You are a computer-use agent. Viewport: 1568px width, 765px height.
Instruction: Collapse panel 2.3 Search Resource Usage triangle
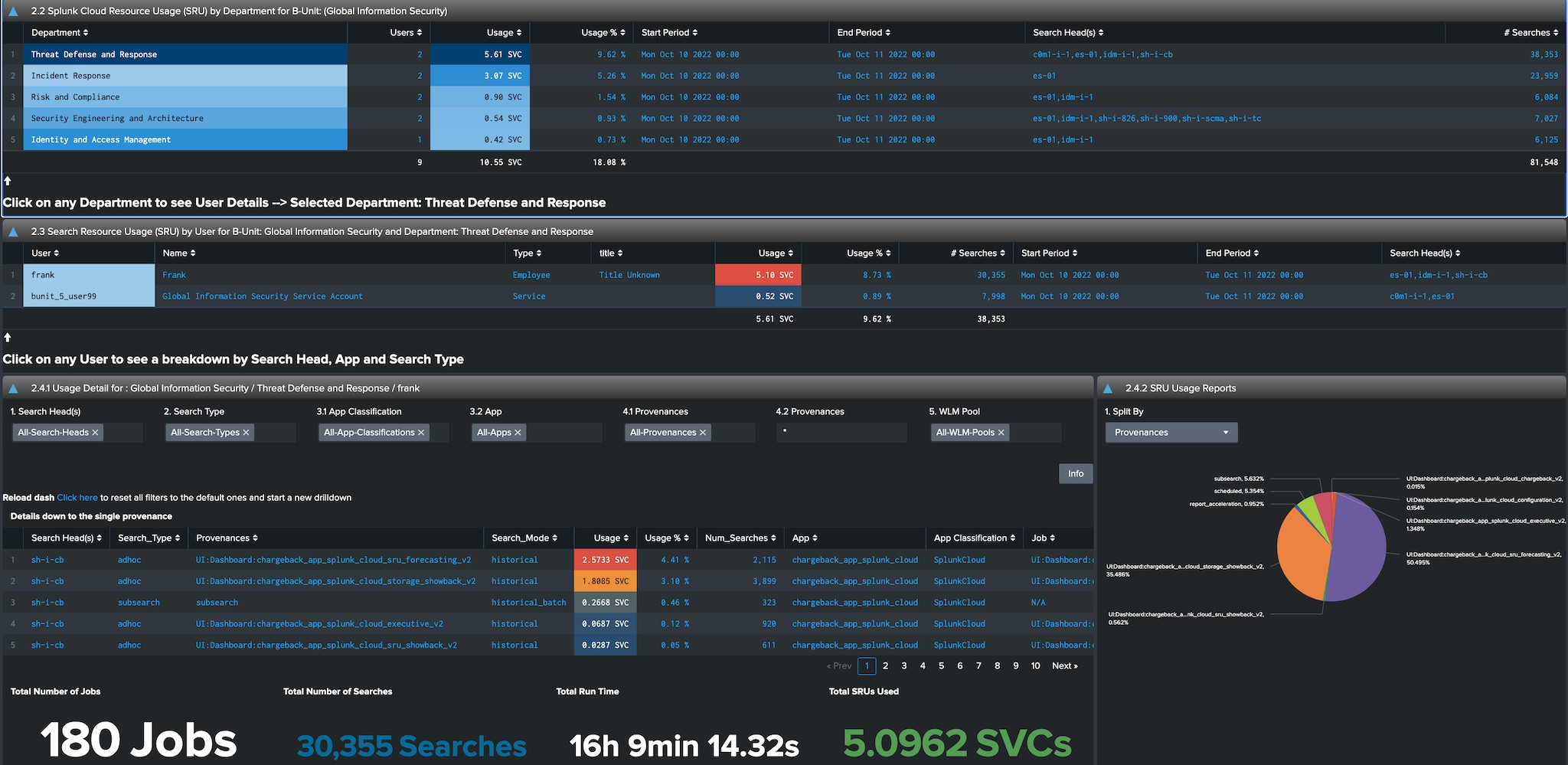tap(13, 232)
